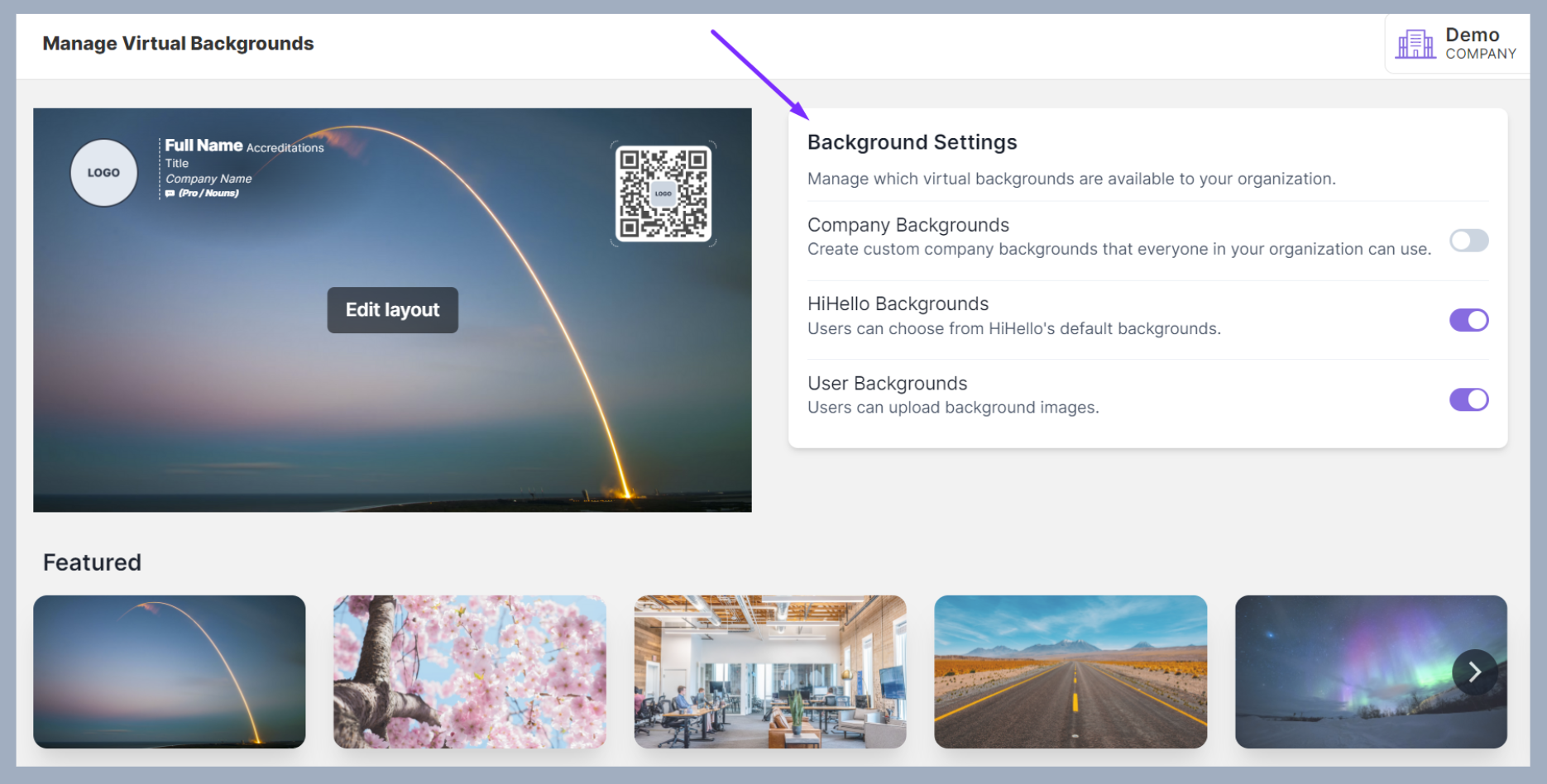Enable the Company Backgrounds toggle
The width and height of the screenshot is (1547, 784).
click(x=1468, y=241)
